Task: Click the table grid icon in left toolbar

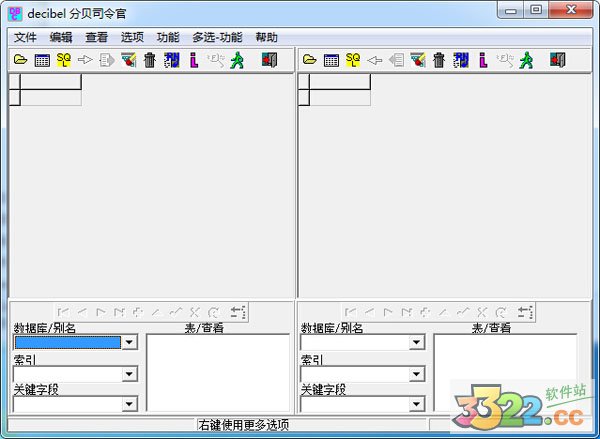Action: [x=42, y=60]
